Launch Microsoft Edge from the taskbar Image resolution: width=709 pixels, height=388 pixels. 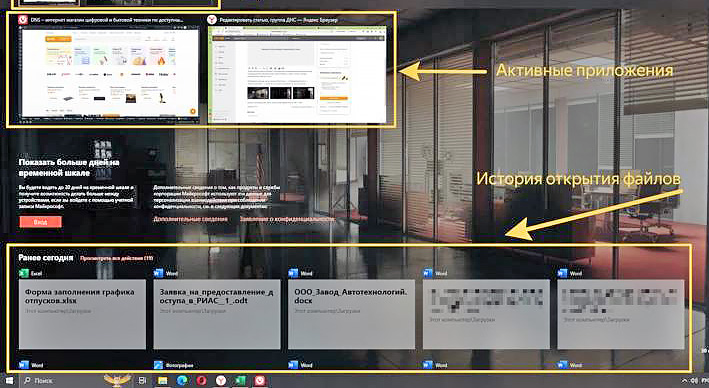tap(182, 381)
